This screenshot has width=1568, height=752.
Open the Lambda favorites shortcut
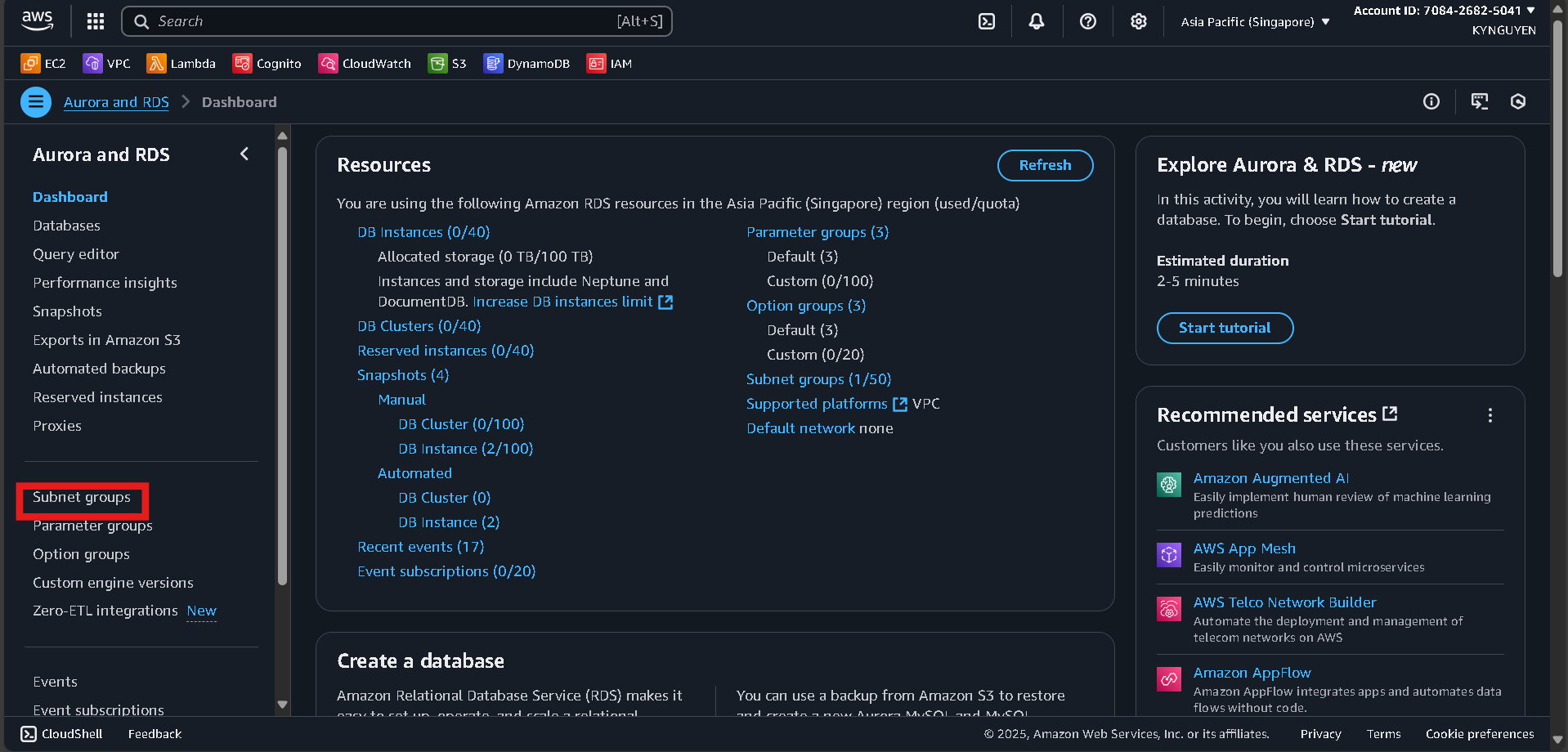[181, 63]
